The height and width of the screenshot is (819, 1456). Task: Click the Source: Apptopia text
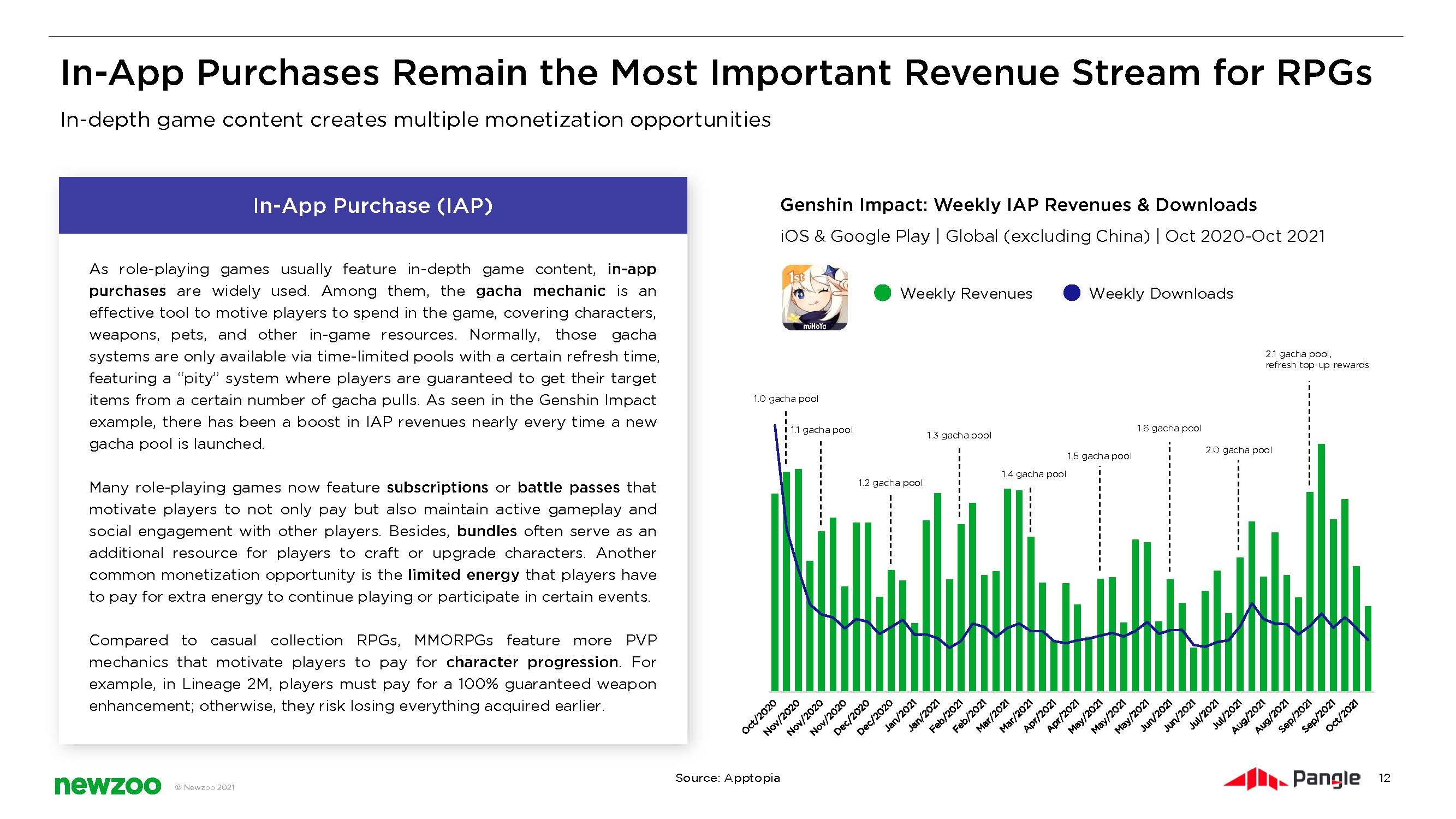pos(727,778)
